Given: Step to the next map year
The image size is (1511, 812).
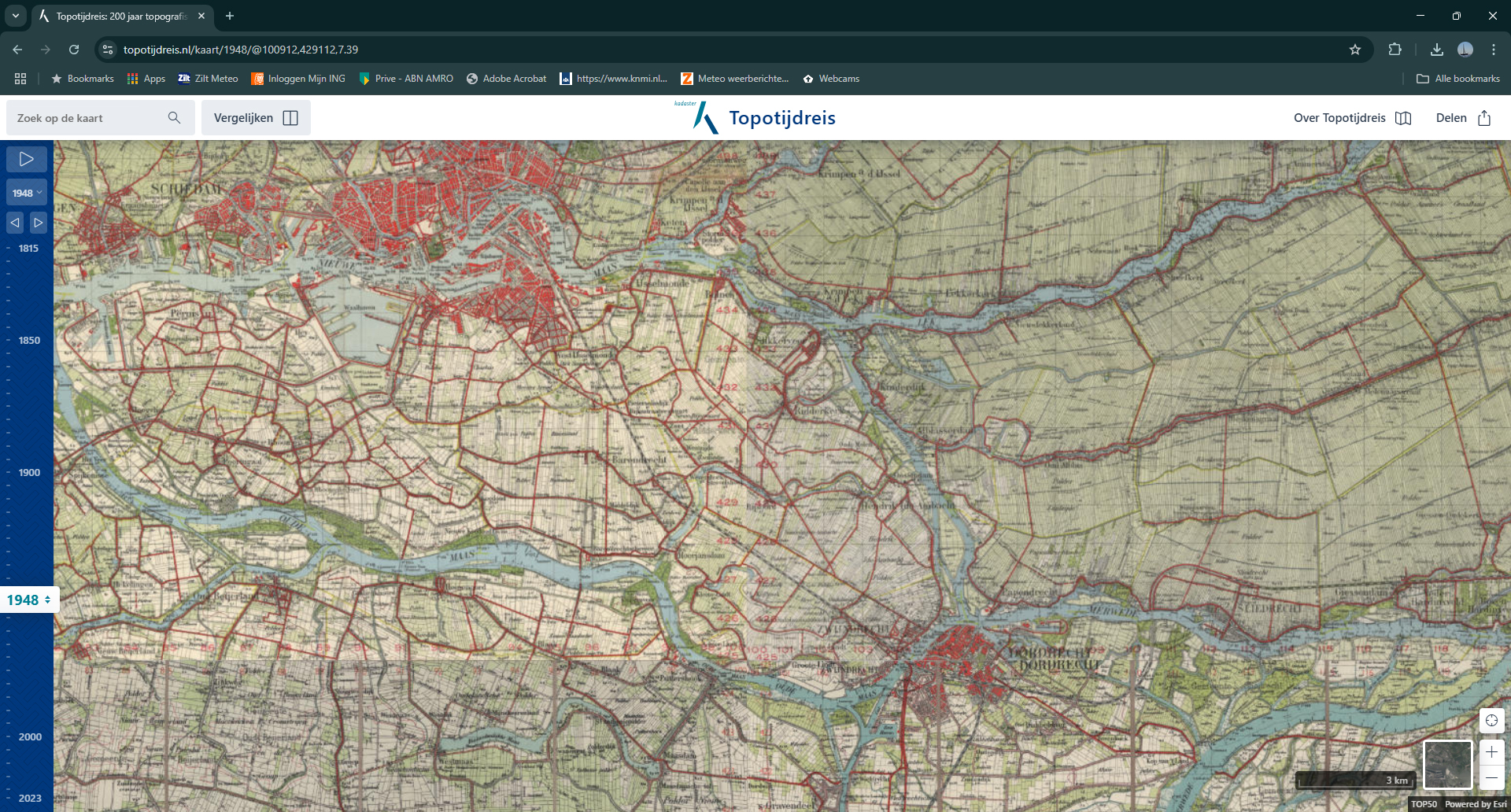Looking at the screenshot, I should (38, 223).
